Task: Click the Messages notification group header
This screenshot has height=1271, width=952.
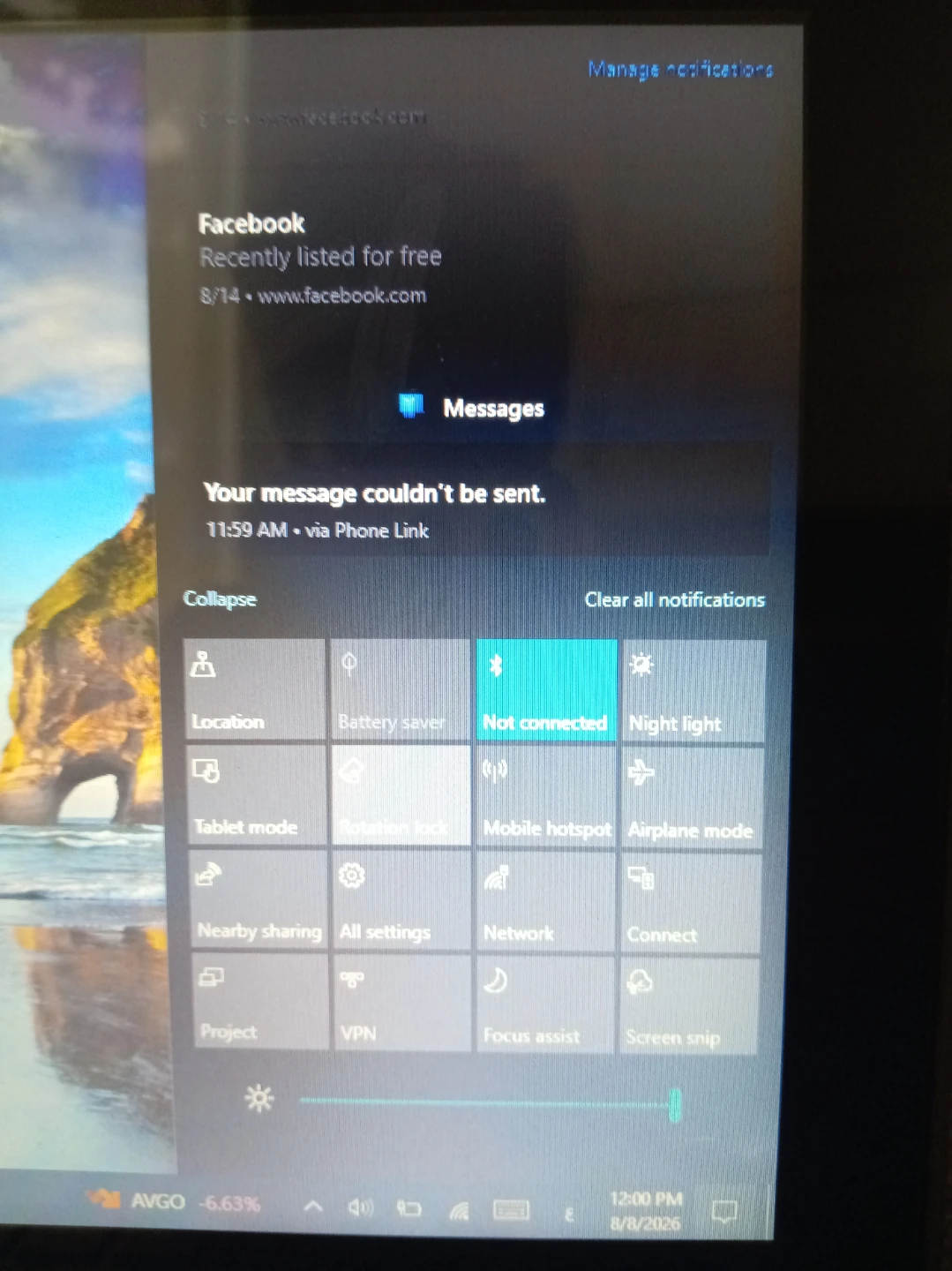Action: (x=472, y=407)
